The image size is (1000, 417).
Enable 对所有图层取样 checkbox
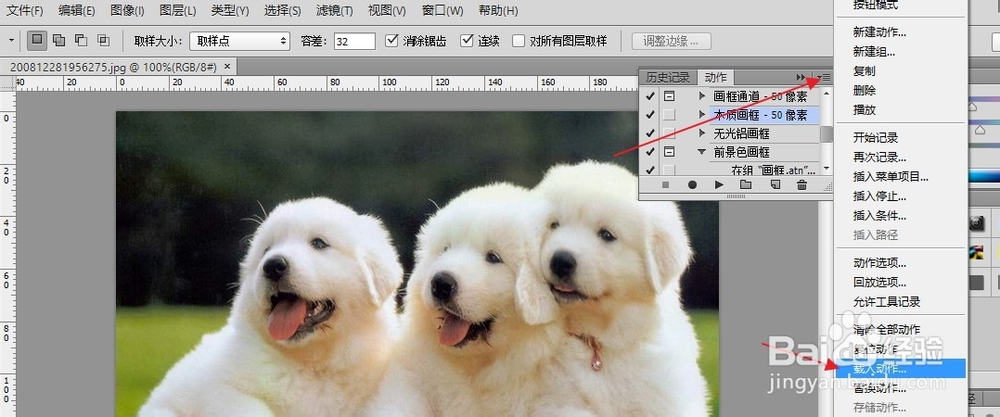(x=518, y=41)
